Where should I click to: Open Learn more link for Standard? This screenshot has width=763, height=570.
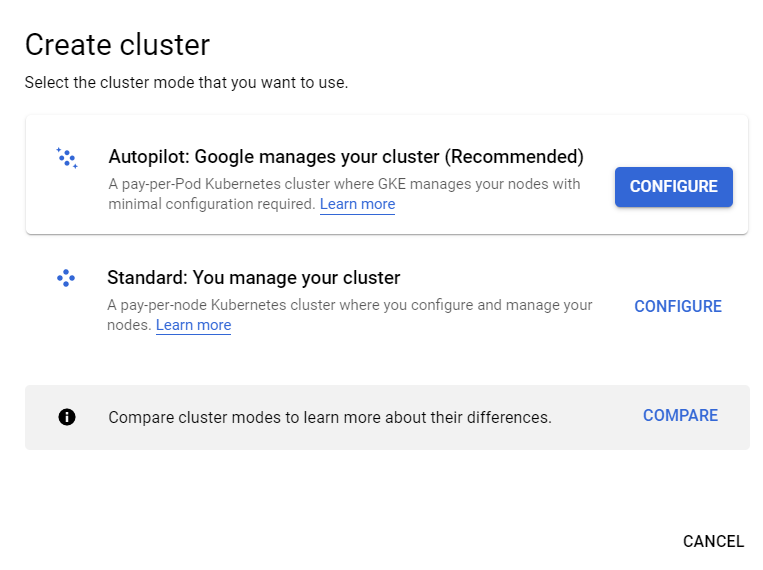point(193,325)
